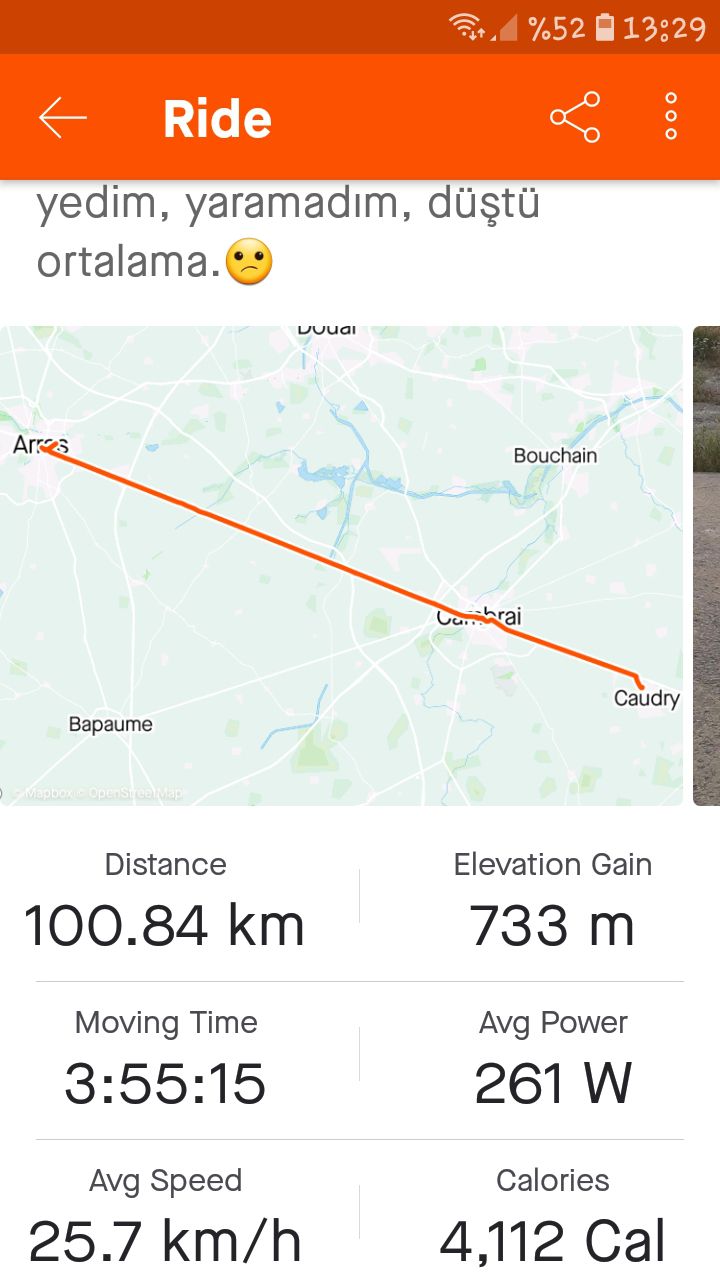This screenshot has width=720, height=1280.
Task: Open the three-dot overflow menu
Action: pyautogui.click(x=671, y=118)
